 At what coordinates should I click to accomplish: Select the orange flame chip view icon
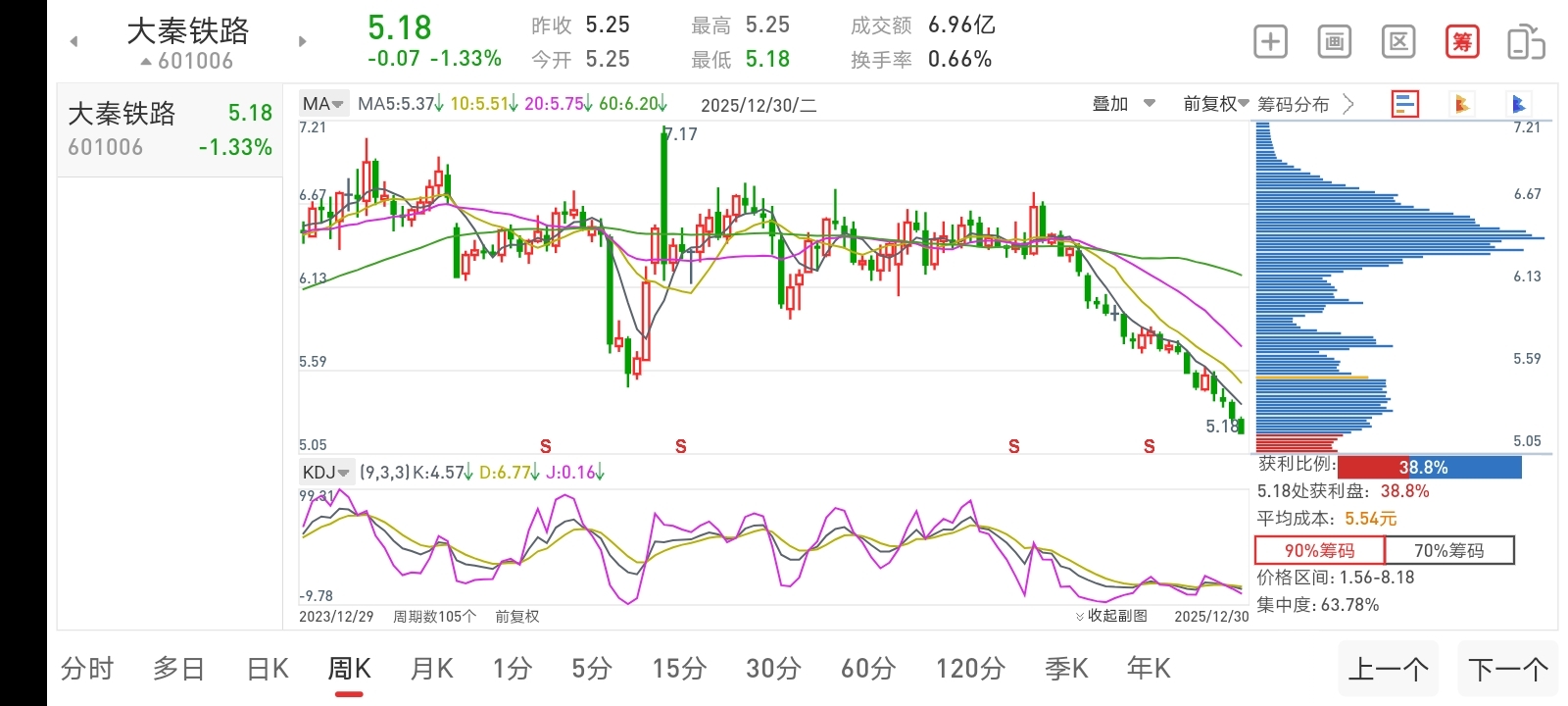pos(1462,104)
